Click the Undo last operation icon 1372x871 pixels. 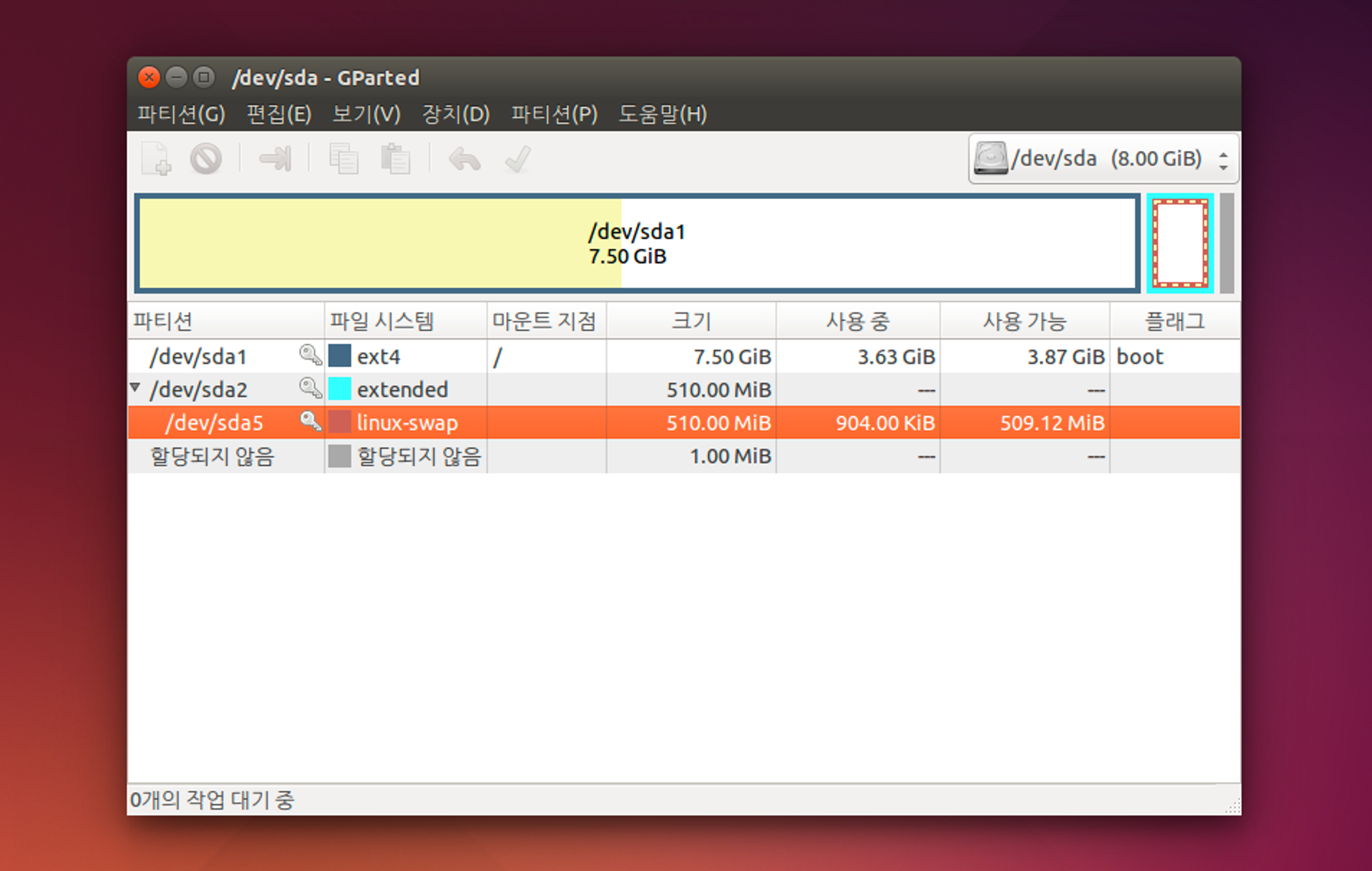coord(464,159)
